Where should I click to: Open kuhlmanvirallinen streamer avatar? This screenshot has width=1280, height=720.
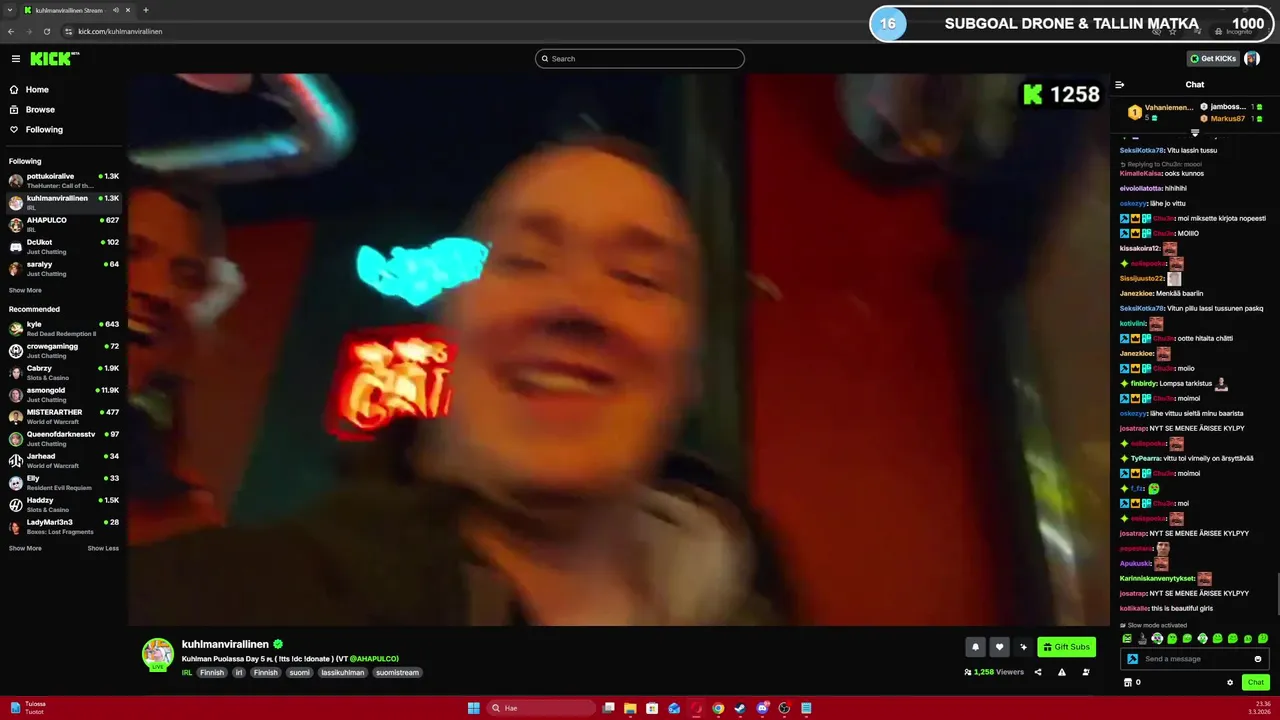click(x=157, y=654)
